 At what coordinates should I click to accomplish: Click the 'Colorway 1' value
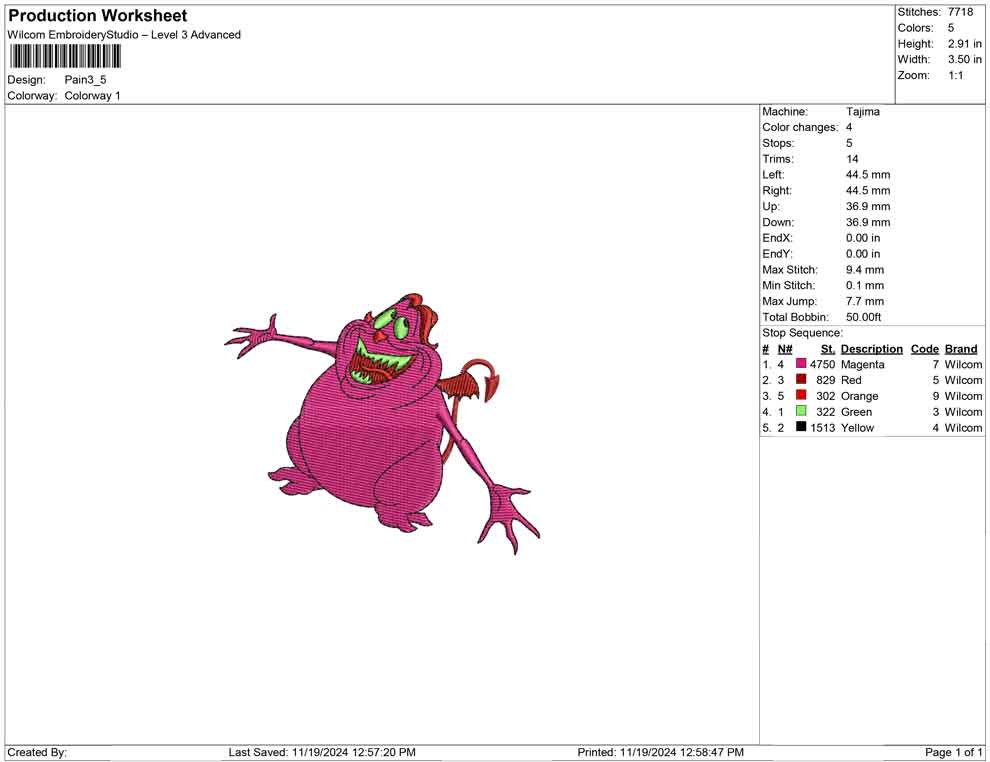click(92, 96)
